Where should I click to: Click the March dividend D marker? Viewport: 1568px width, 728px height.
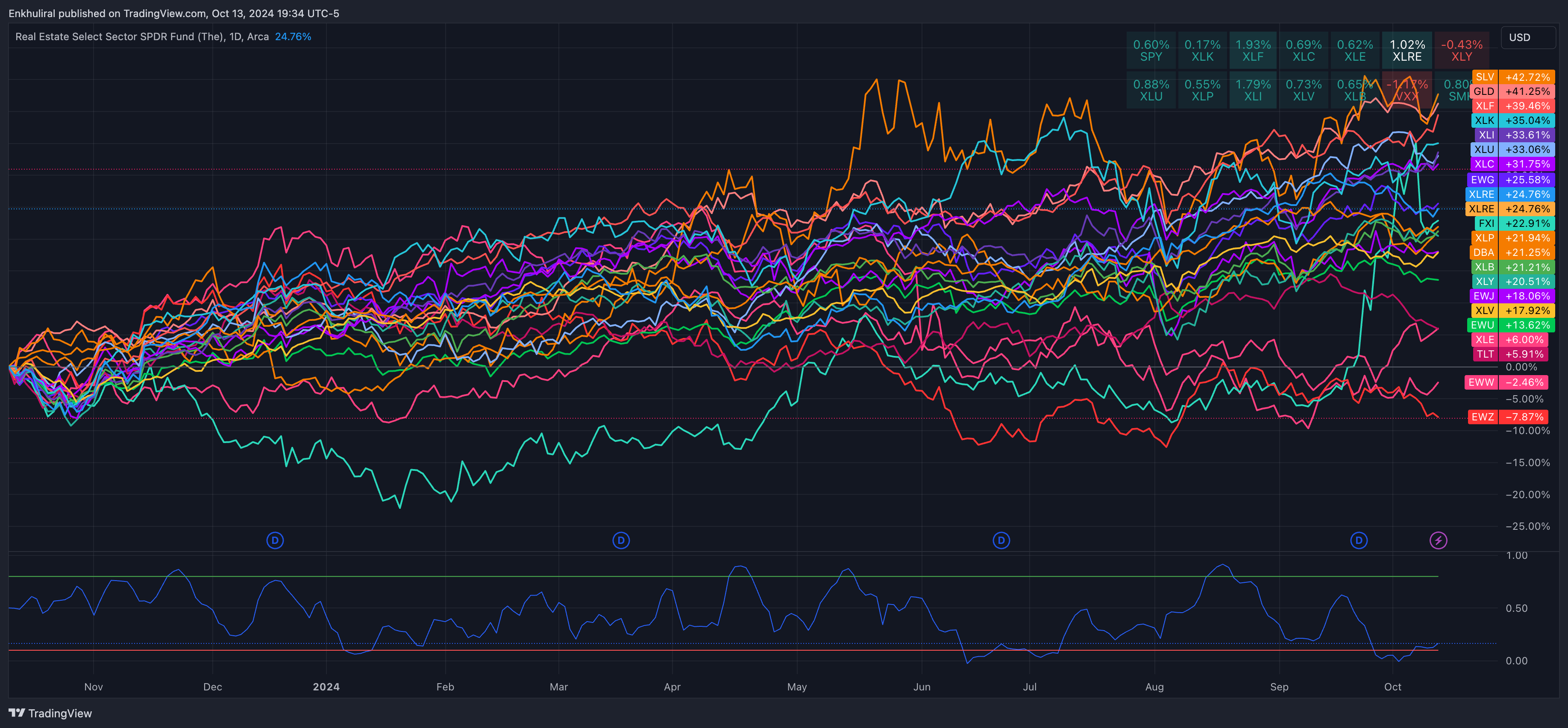[621, 540]
